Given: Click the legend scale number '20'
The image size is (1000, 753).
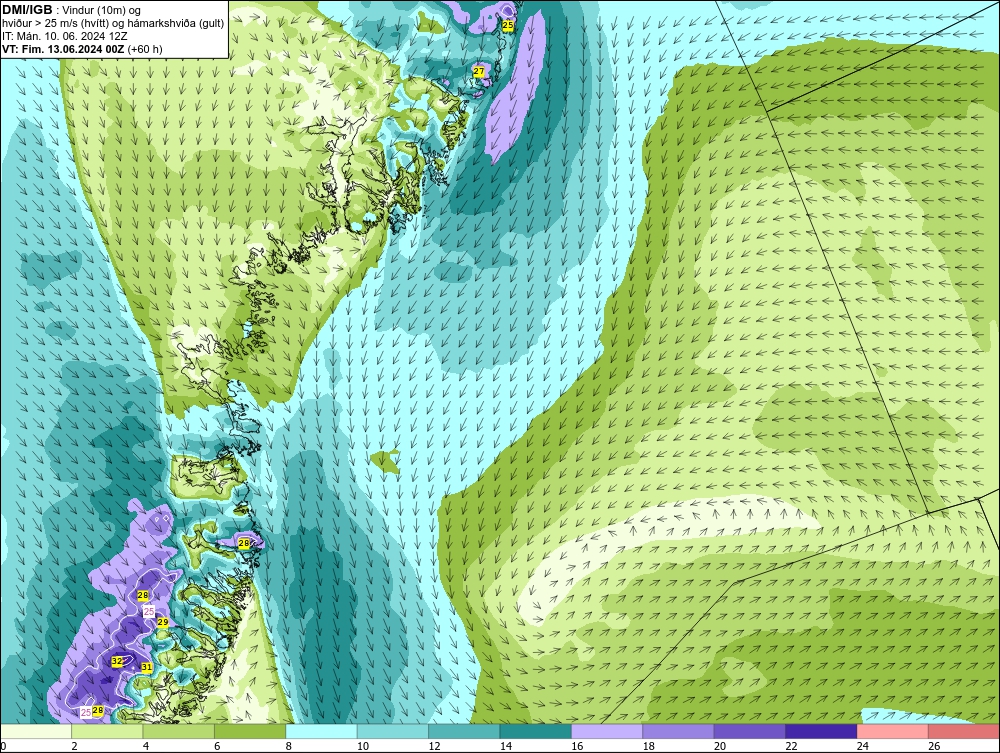Looking at the screenshot, I should point(720,746).
